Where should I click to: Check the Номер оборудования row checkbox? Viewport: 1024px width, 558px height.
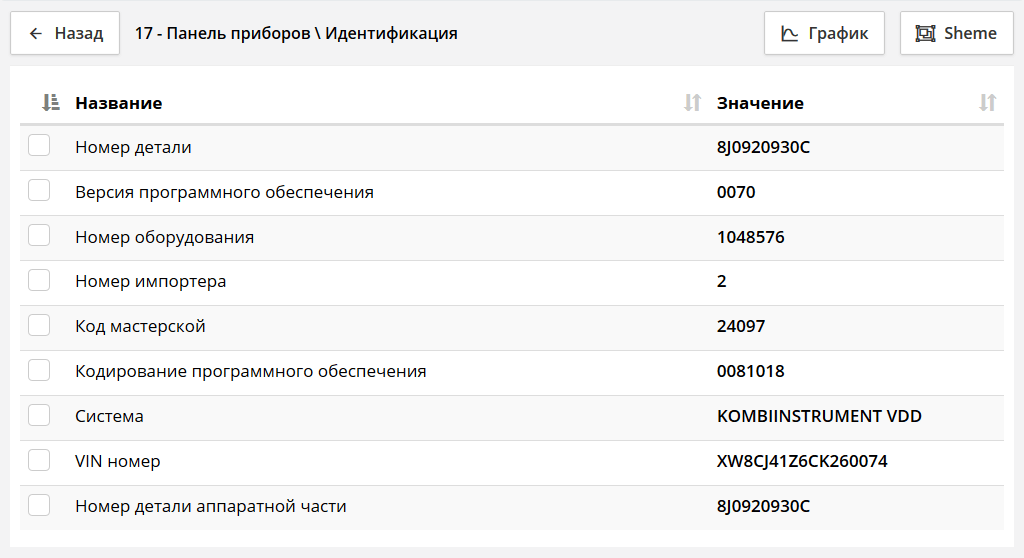coord(39,236)
